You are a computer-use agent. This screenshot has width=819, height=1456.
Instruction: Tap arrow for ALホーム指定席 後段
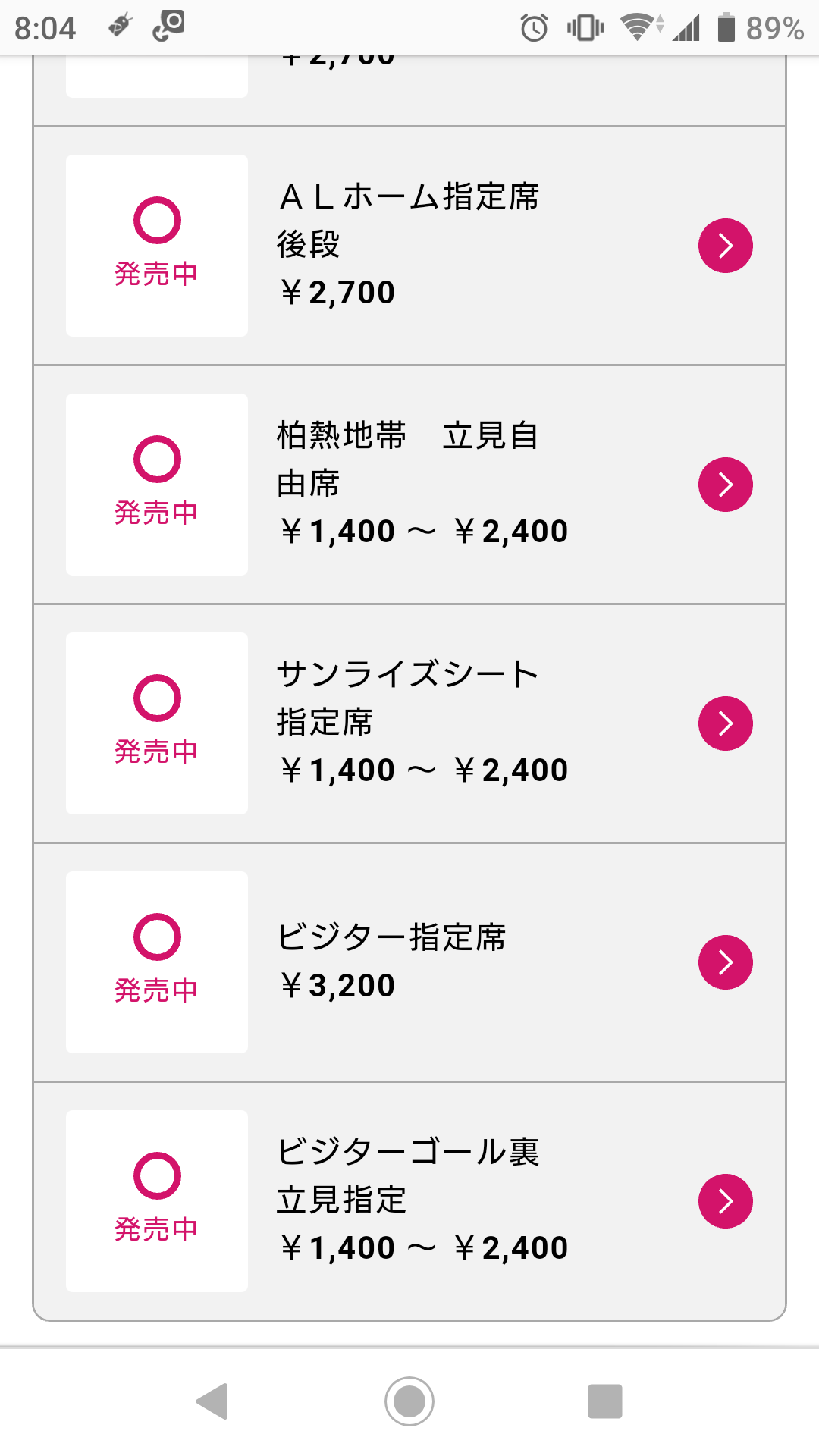pos(725,246)
